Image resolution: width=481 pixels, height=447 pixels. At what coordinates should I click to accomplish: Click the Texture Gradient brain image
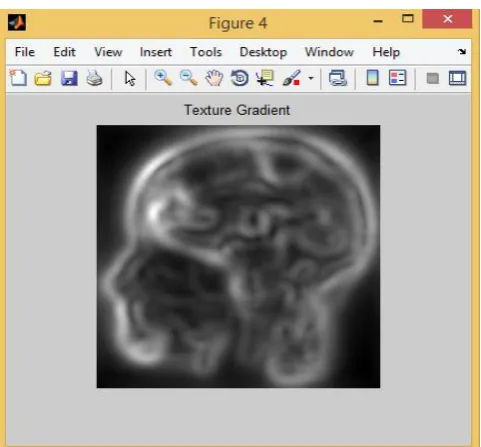[x=238, y=256]
